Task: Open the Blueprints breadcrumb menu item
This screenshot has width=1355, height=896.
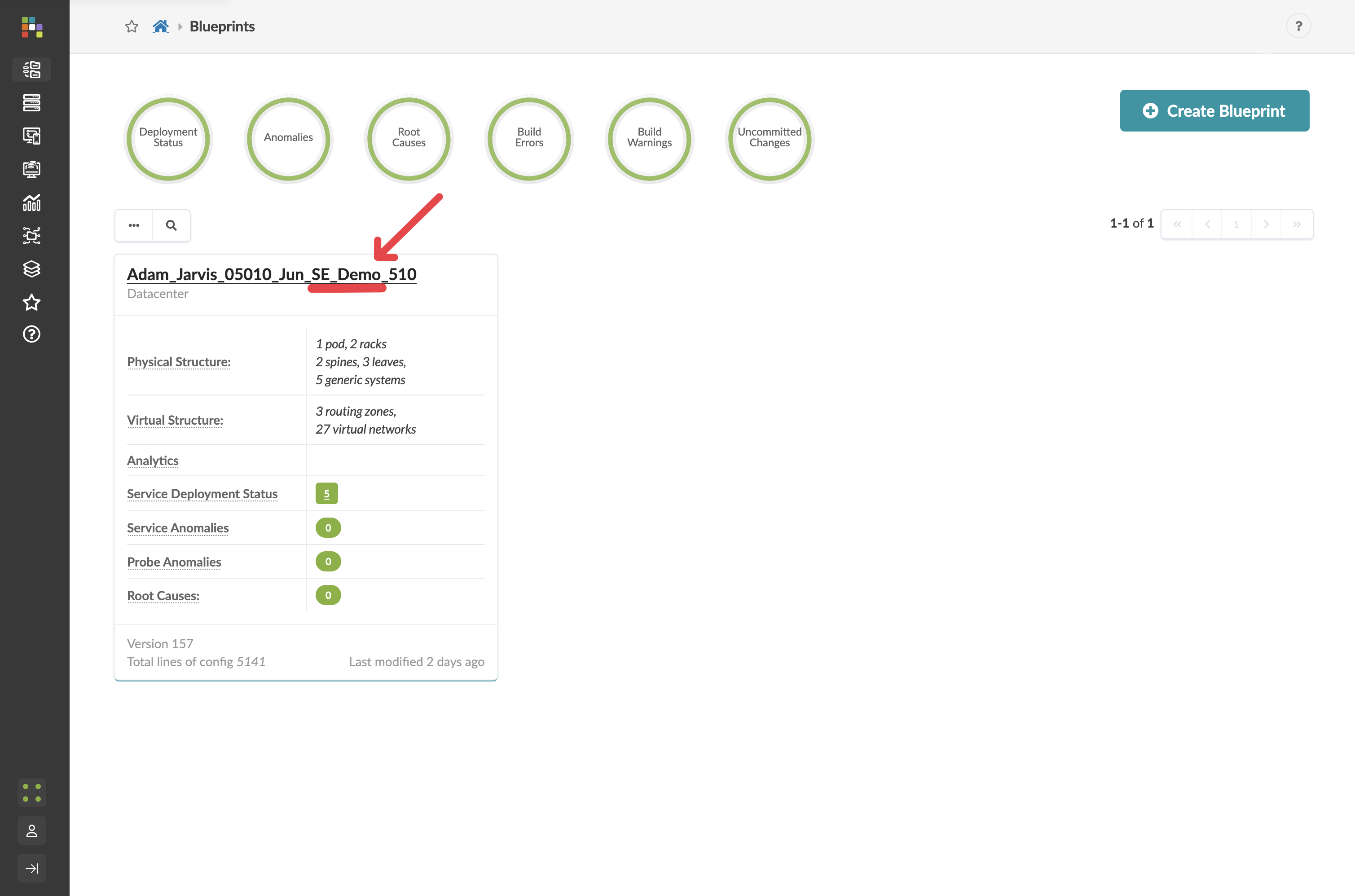Action: click(222, 26)
